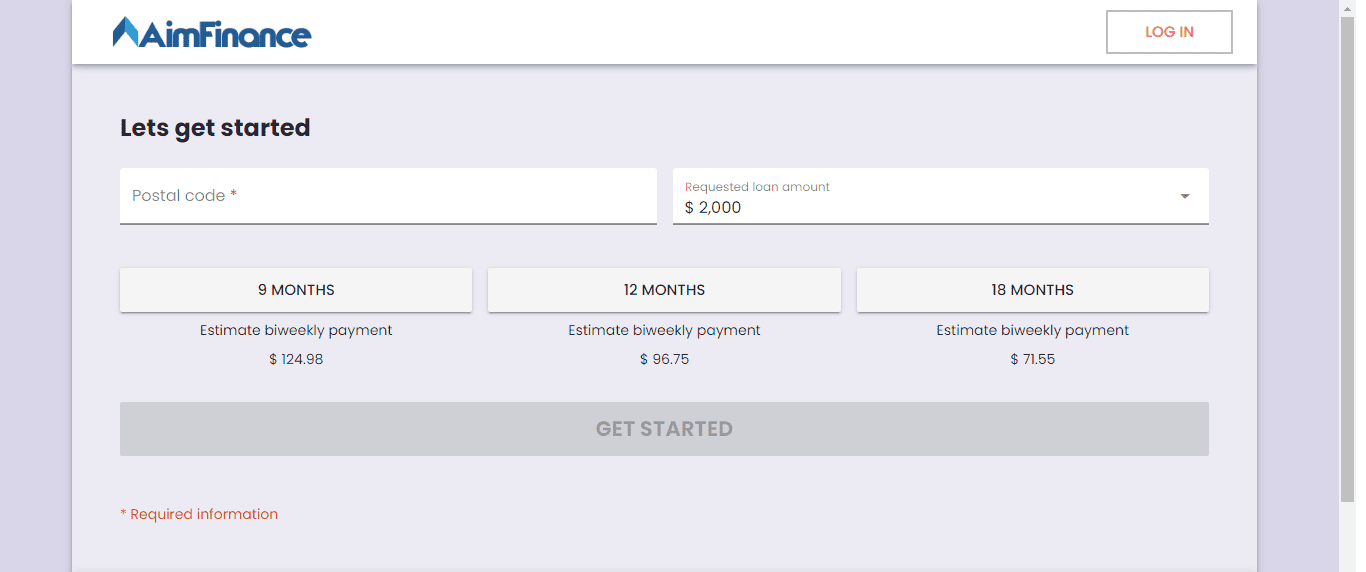Click the $ 71.55 biweekly payment amount
The width and height of the screenshot is (1366, 572).
[x=1032, y=359]
